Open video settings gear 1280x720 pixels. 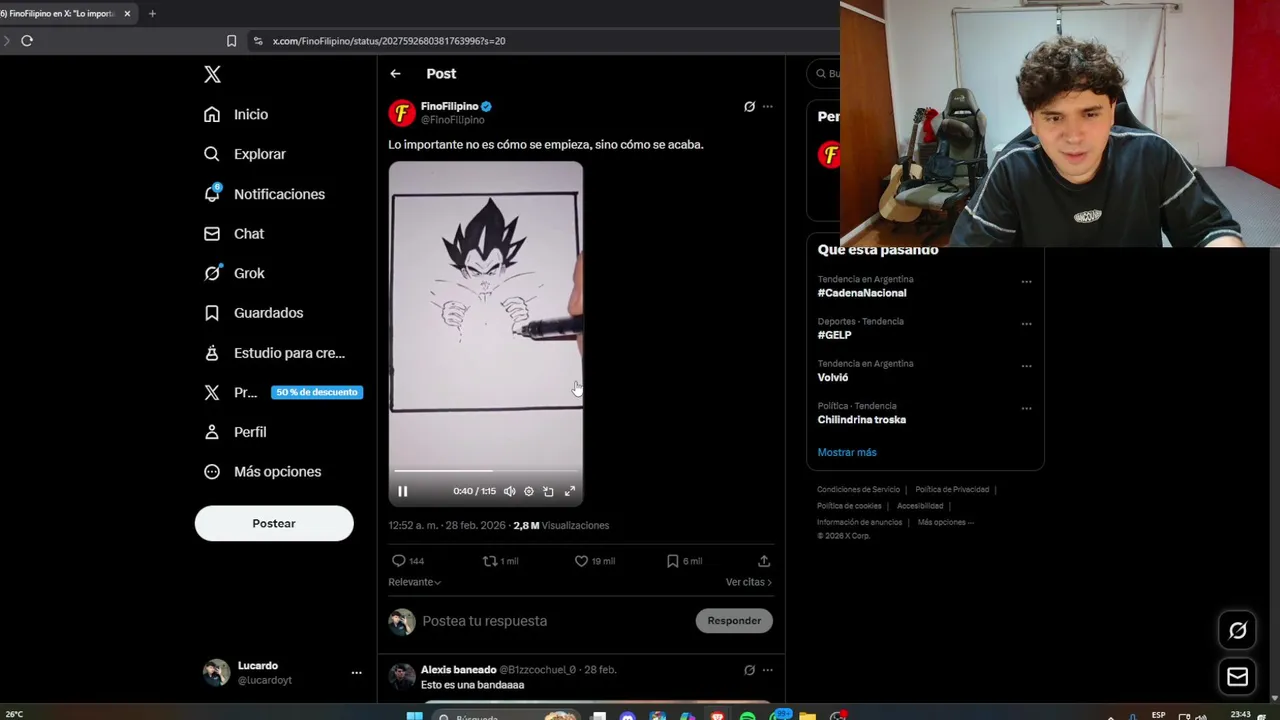coord(529,491)
